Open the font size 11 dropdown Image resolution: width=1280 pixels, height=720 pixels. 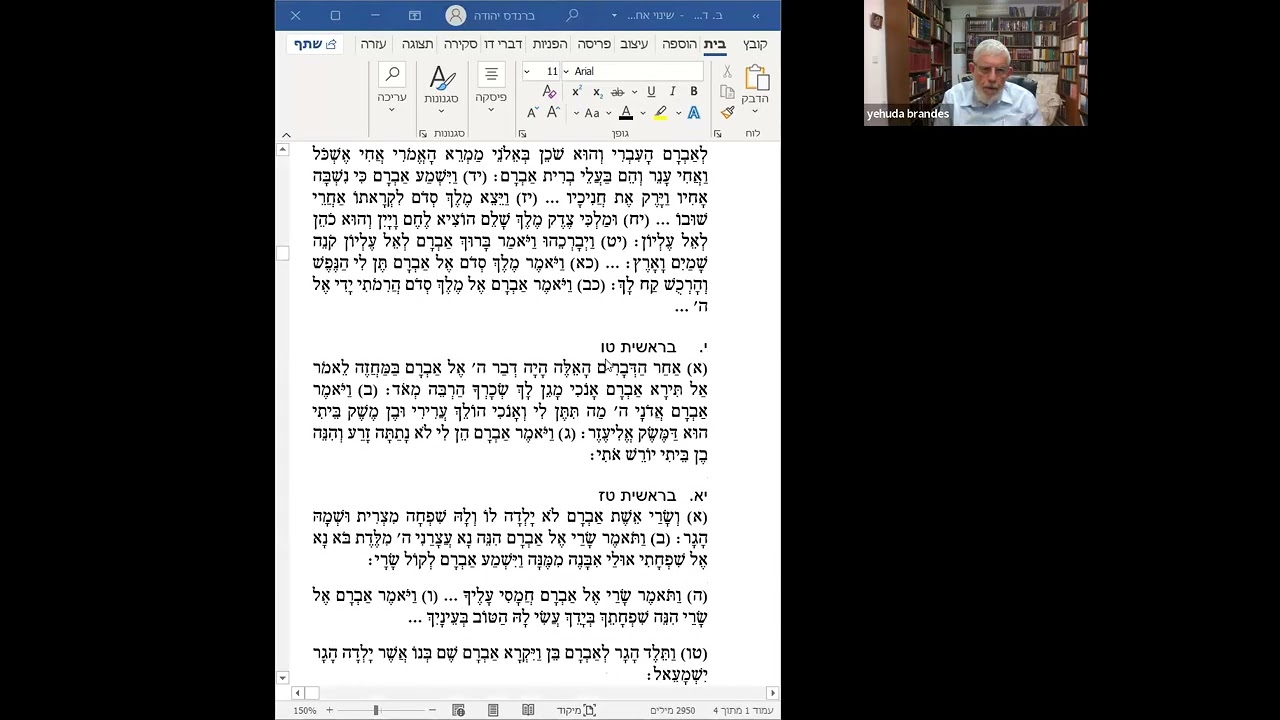[x=527, y=71]
